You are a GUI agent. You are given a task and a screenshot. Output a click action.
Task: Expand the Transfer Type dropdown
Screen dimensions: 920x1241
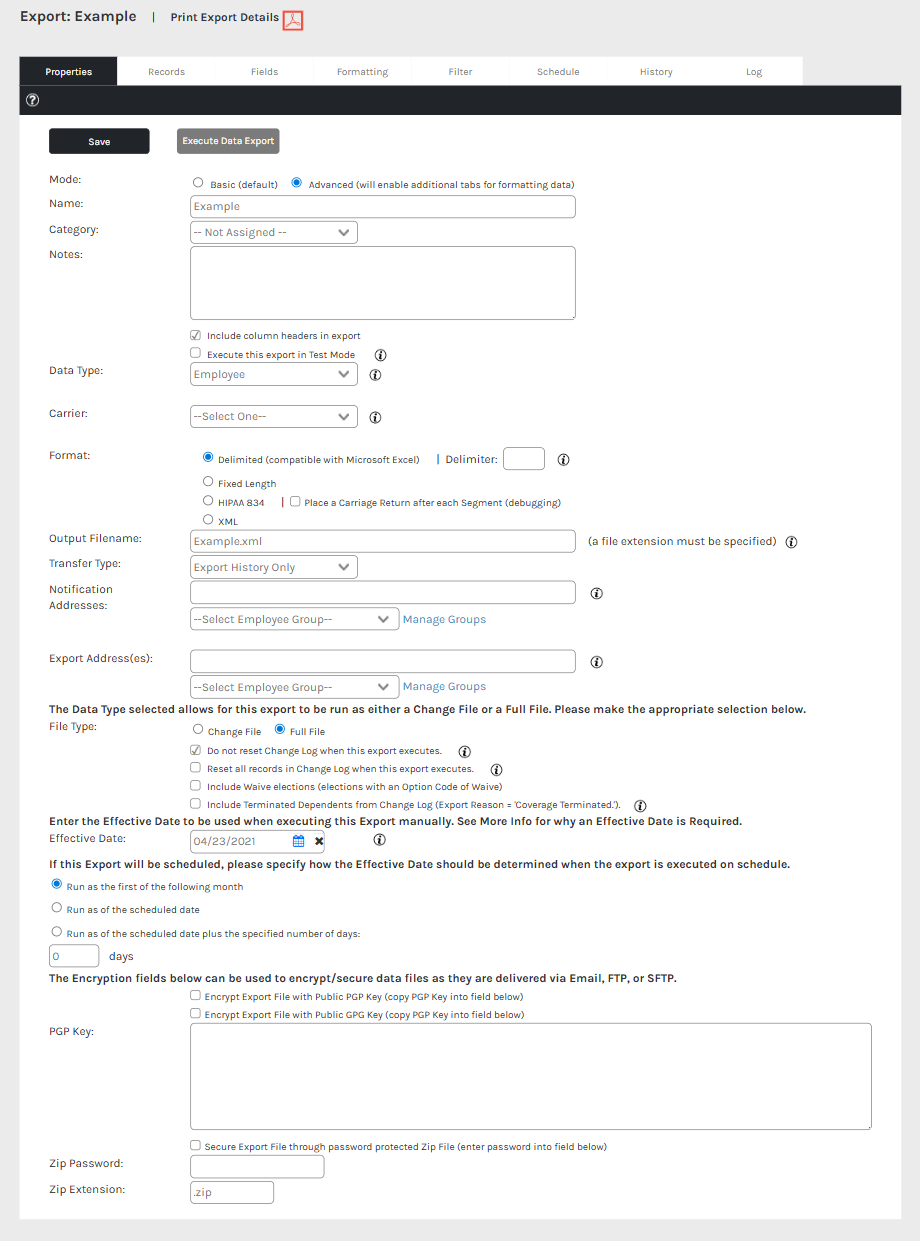tap(273, 568)
